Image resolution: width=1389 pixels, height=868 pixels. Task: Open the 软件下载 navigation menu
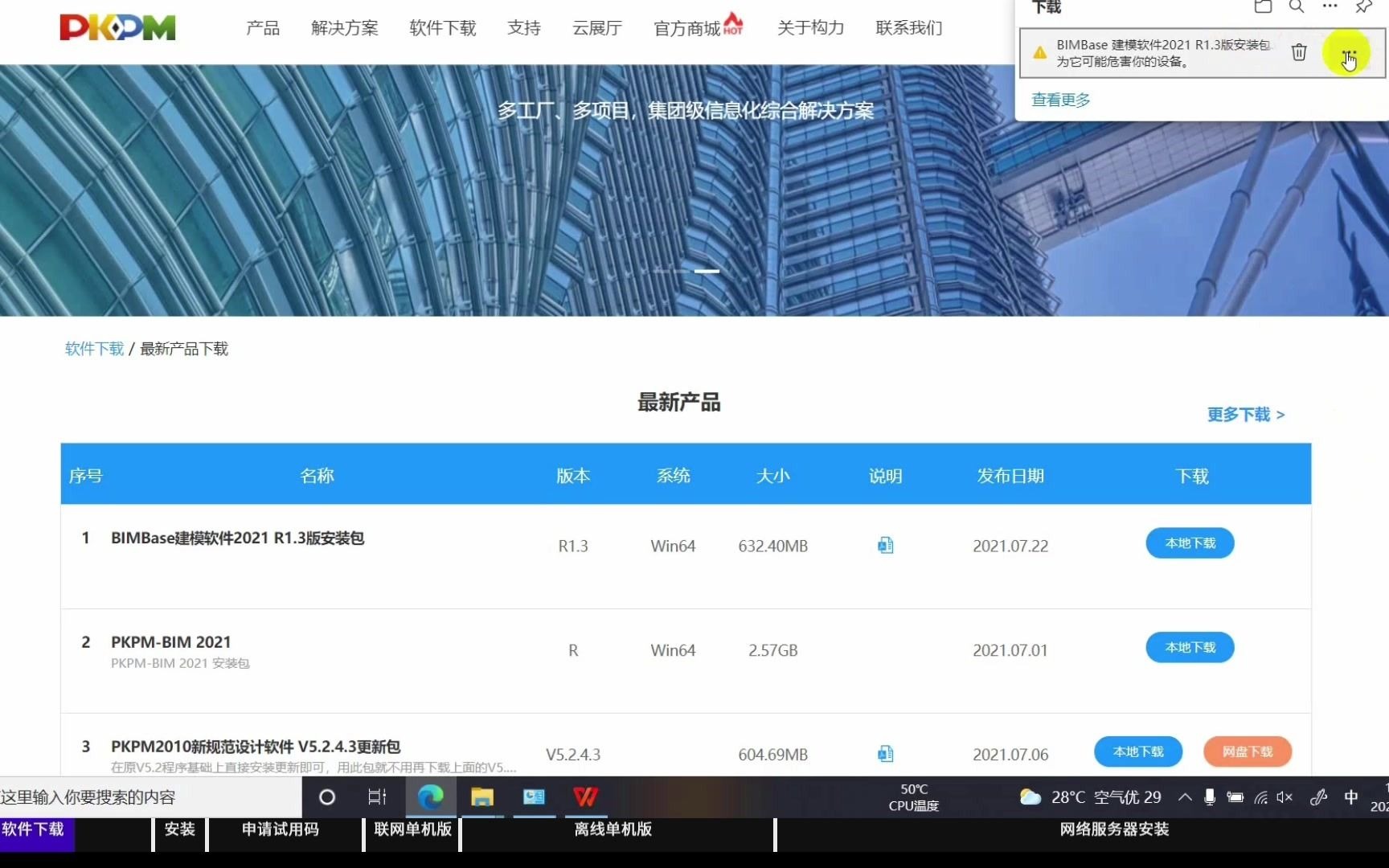click(x=443, y=28)
